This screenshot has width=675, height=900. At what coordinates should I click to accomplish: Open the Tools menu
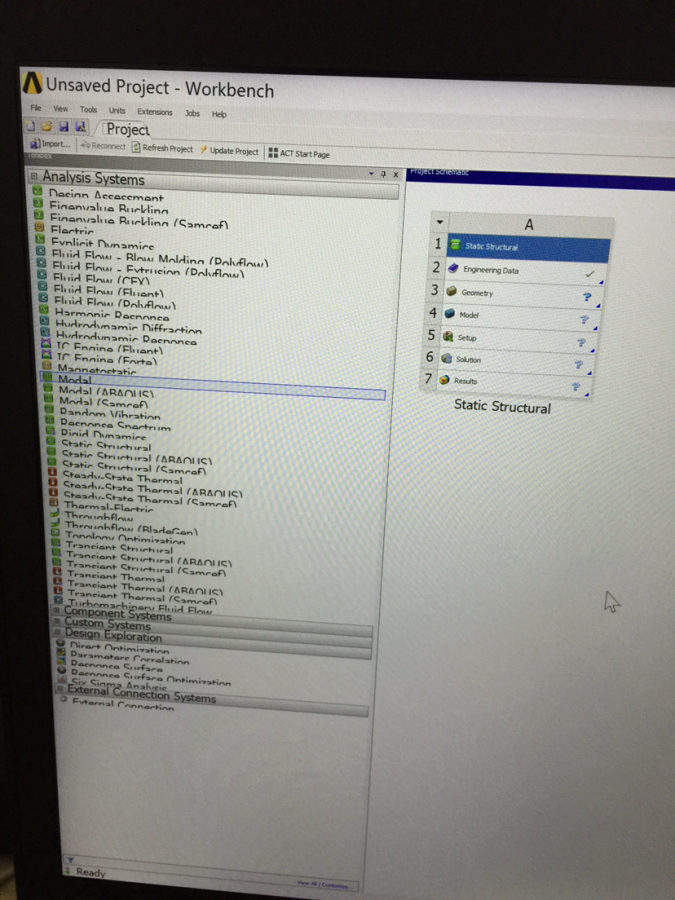coord(88,109)
